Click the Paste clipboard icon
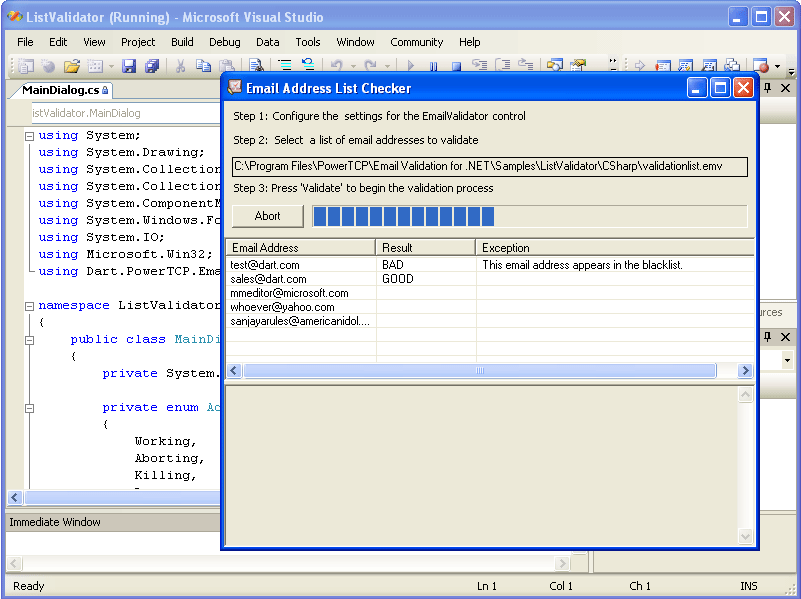The image size is (801, 599). click(226, 65)
